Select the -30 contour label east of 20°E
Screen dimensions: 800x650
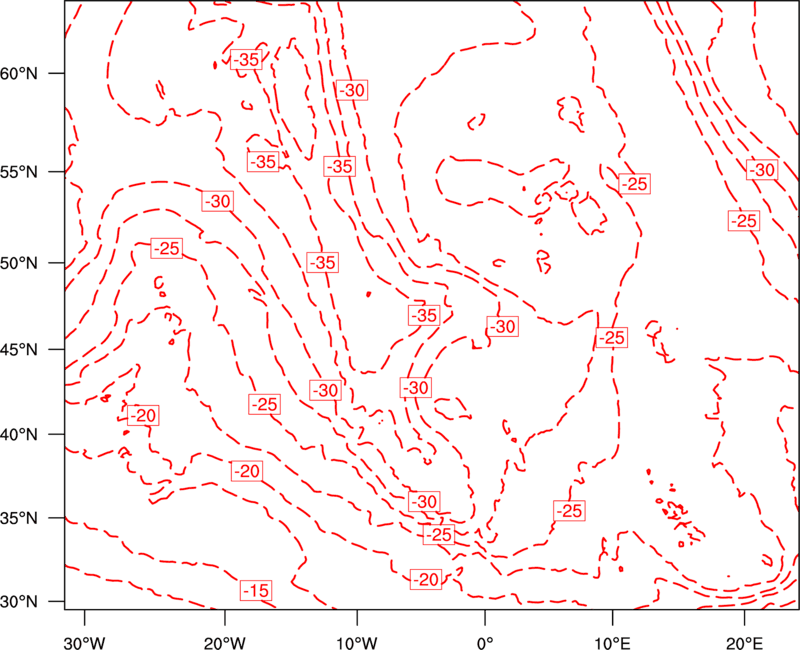(x=762, y=169)
